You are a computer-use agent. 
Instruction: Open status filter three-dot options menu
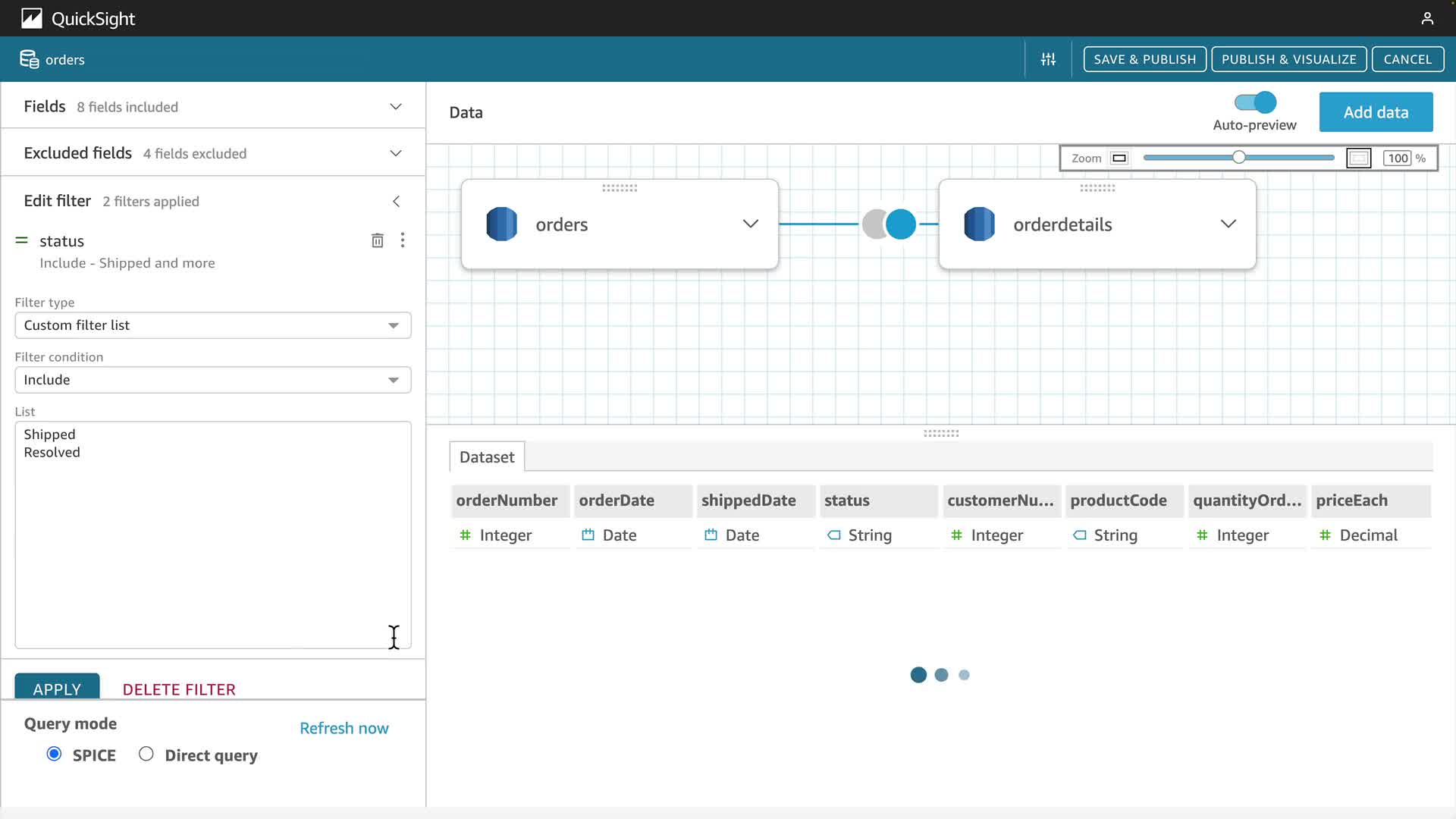click(x=403, y=240)
